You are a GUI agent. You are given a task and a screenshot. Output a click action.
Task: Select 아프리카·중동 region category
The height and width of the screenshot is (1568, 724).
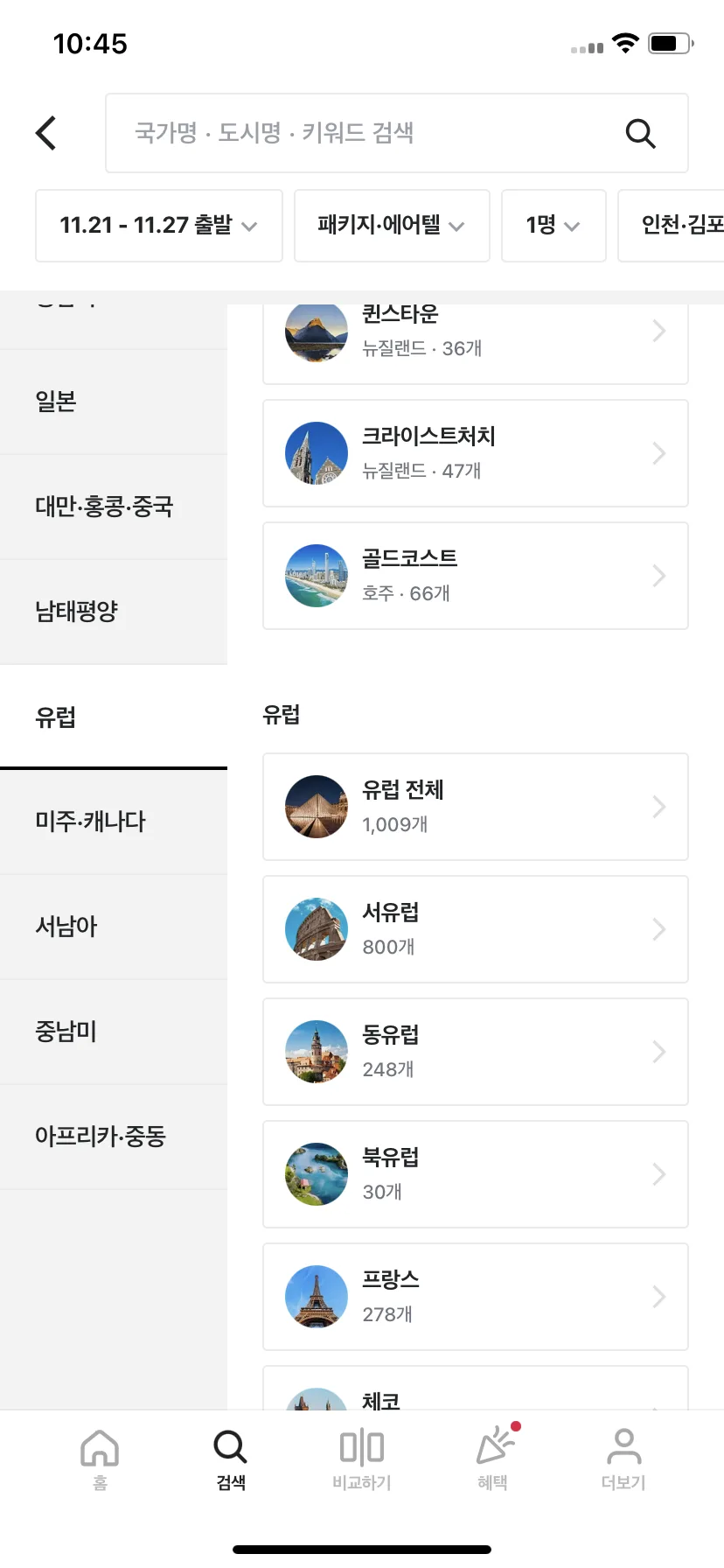tap(114, 1137)
